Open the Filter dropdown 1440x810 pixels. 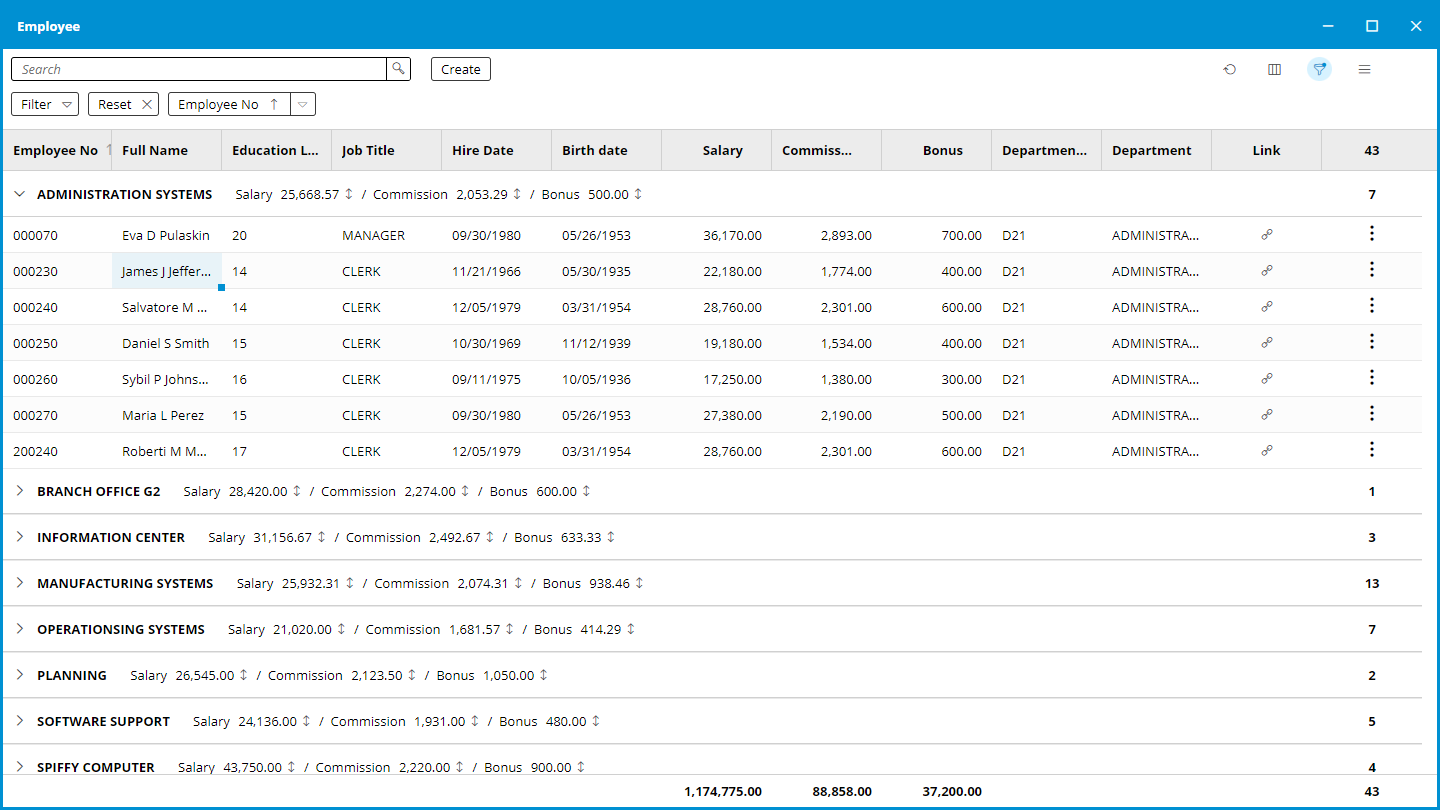click(x=49, y=104)
